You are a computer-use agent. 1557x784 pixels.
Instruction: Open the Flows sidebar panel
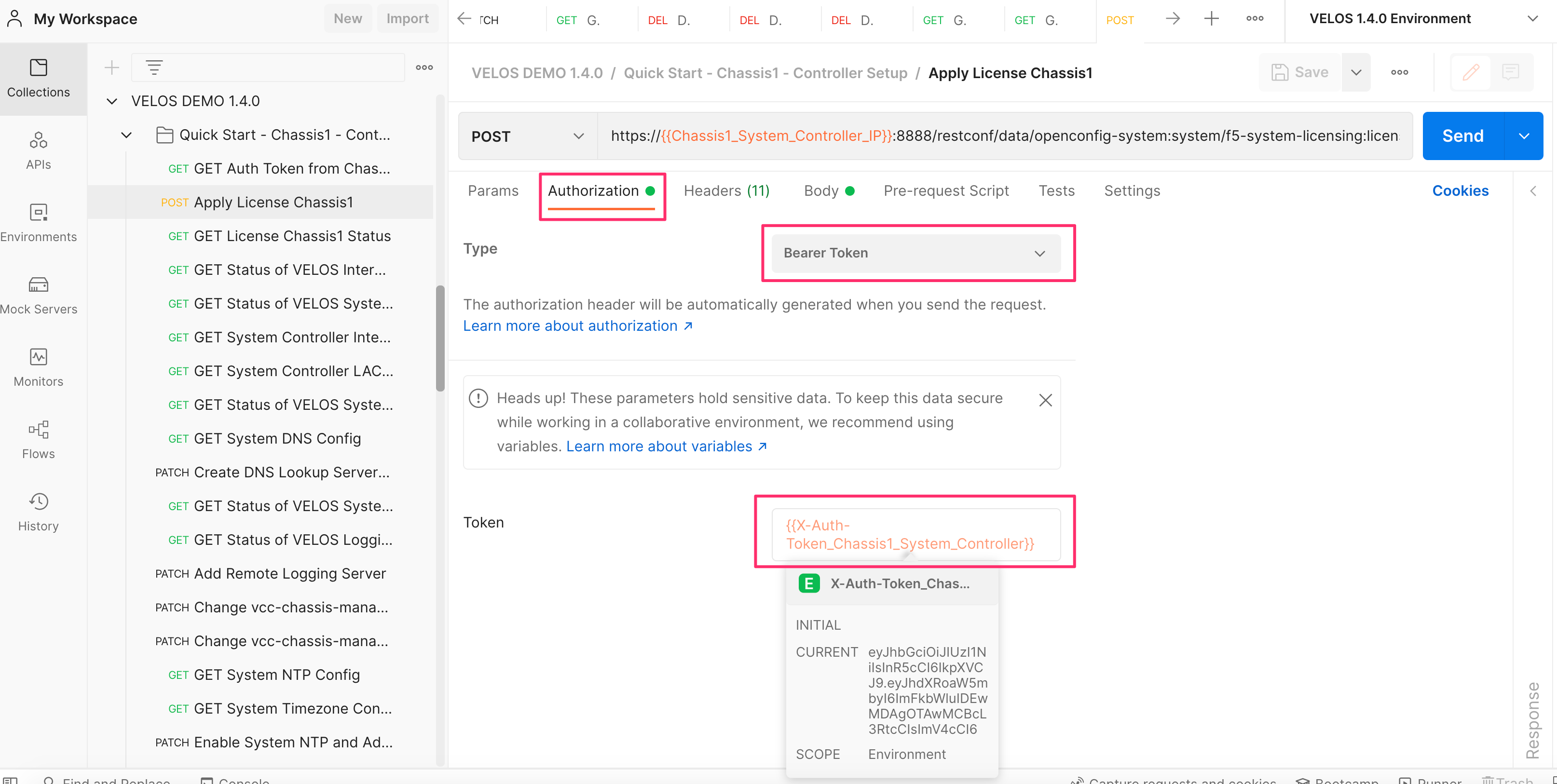tap(38, 441)
